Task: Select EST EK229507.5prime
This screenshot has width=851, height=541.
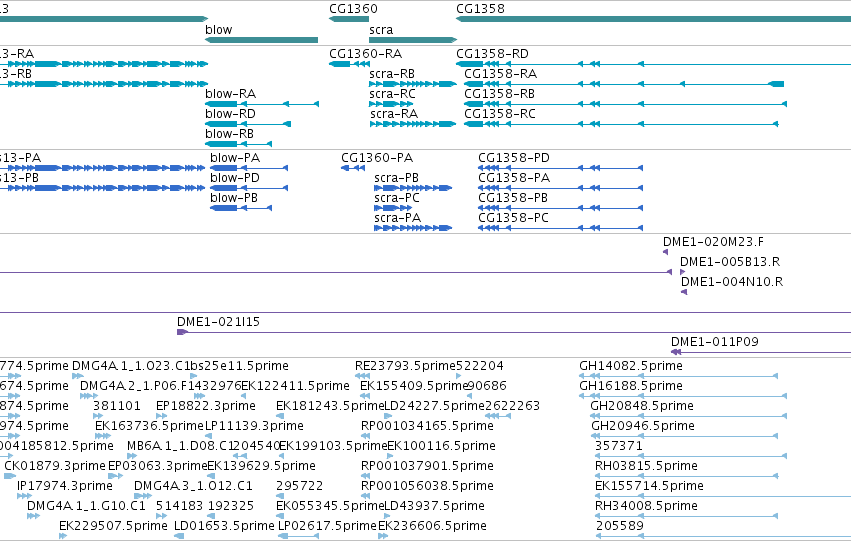Action: coord(113,526)
